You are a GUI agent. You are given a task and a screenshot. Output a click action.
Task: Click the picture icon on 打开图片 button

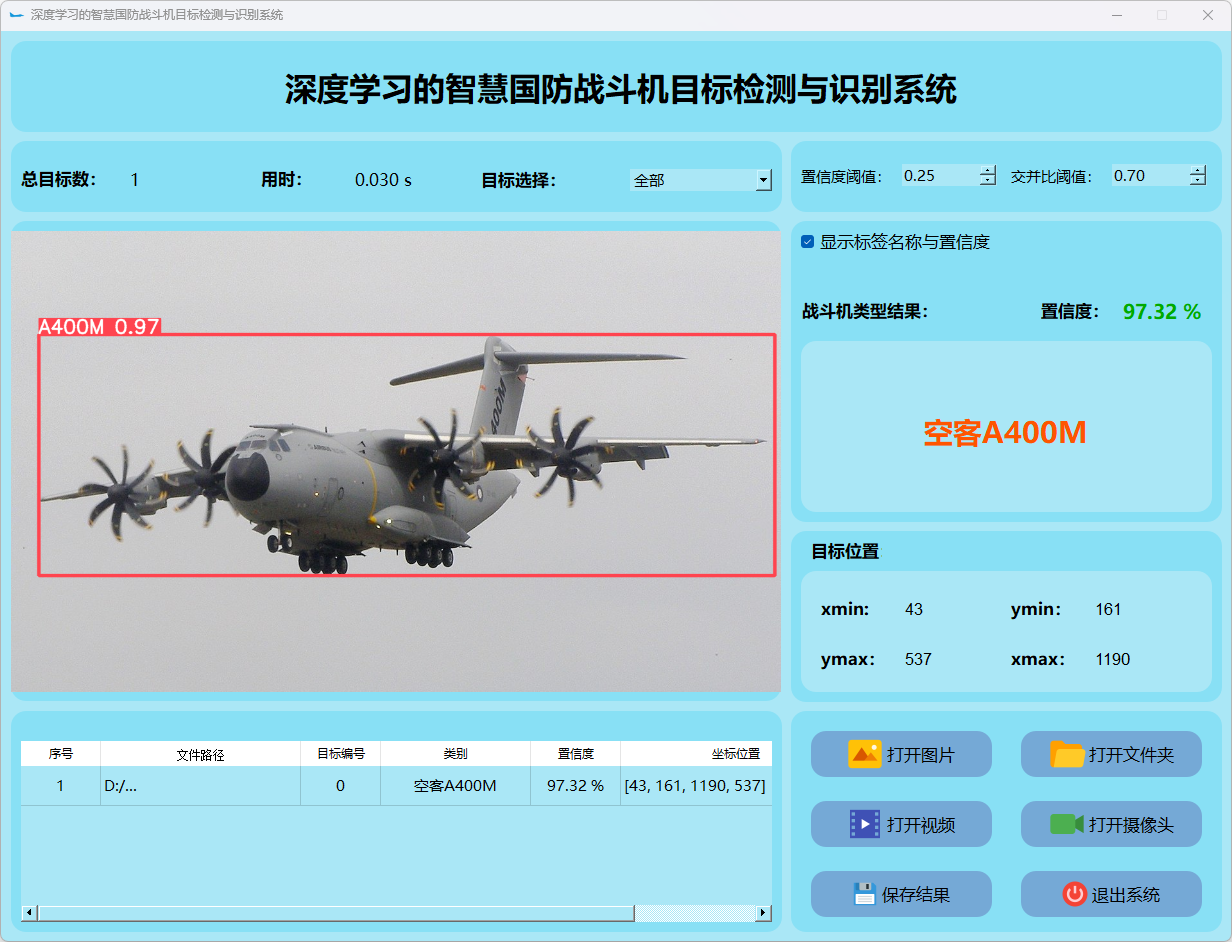864,754
